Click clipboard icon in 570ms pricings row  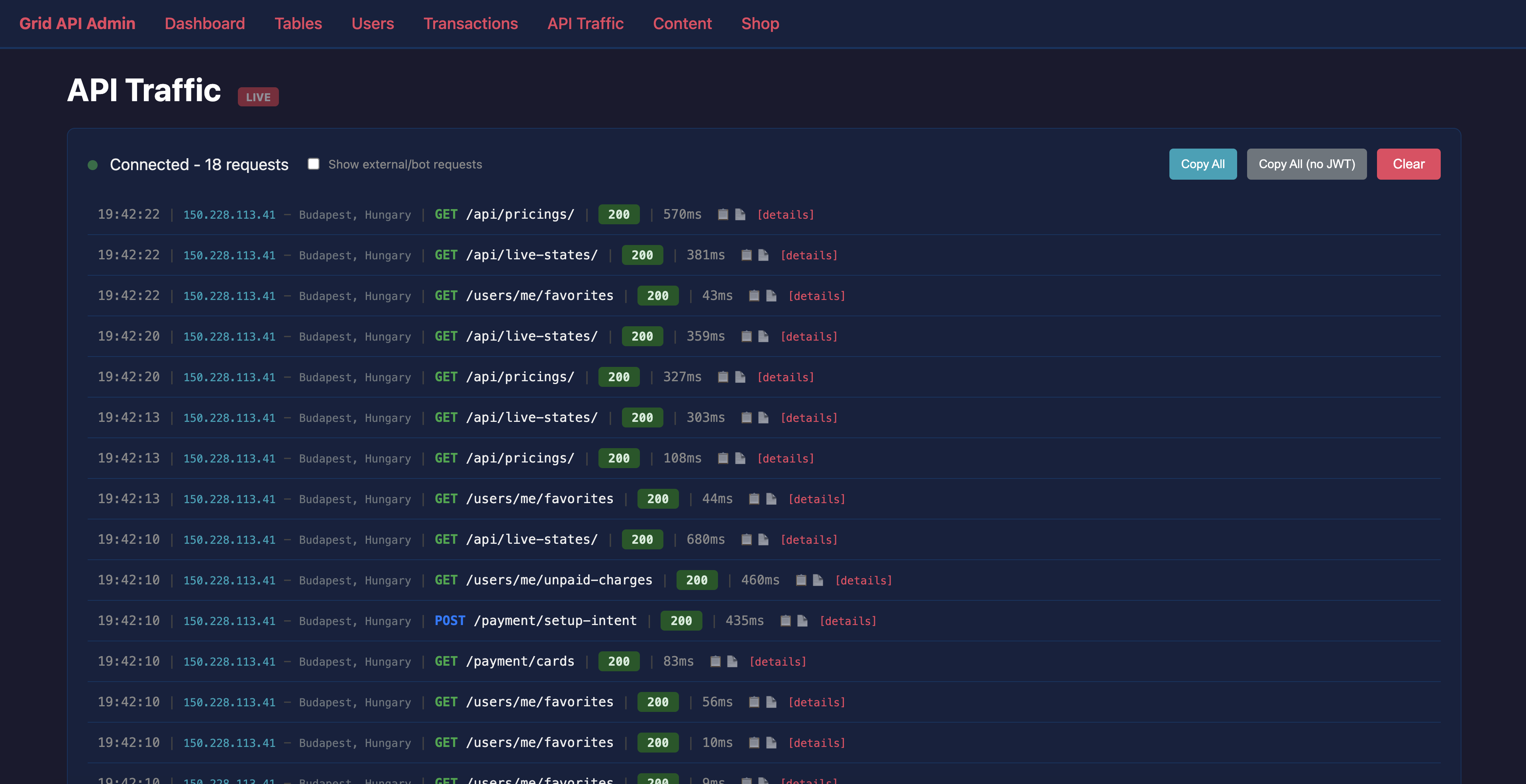[x=723, y=214]
